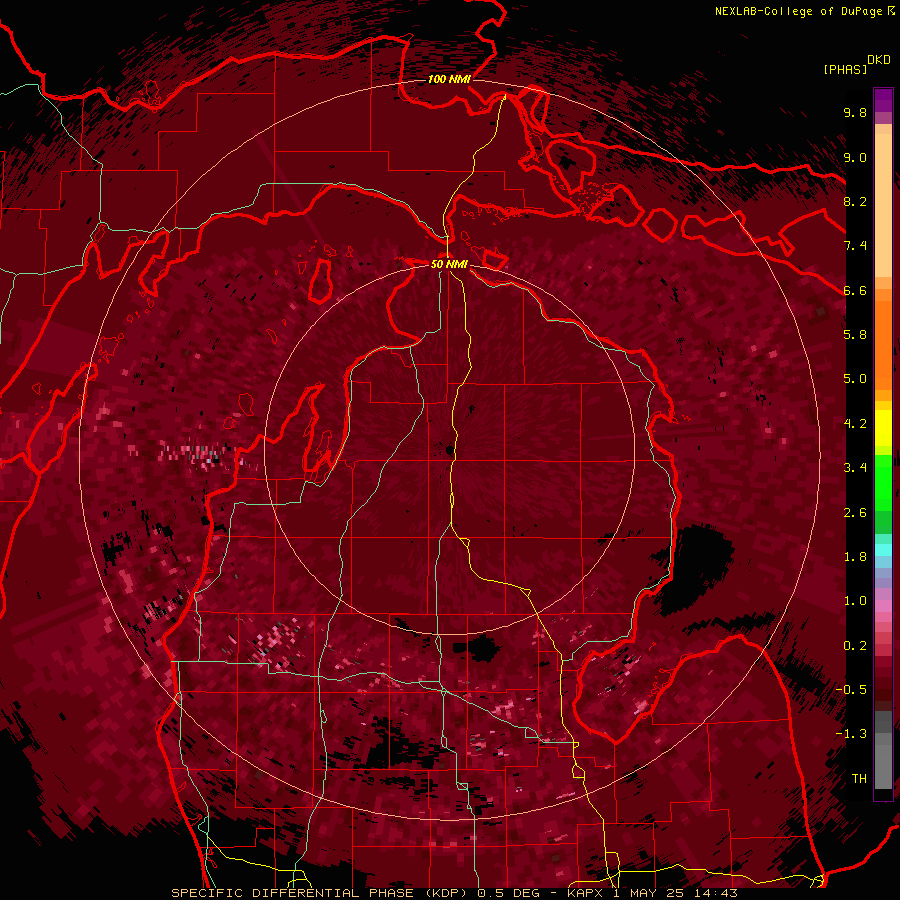Viewport: 900px width, 900px height.
Task: Click the 8.2 scale value
Action: pos(855,201)
